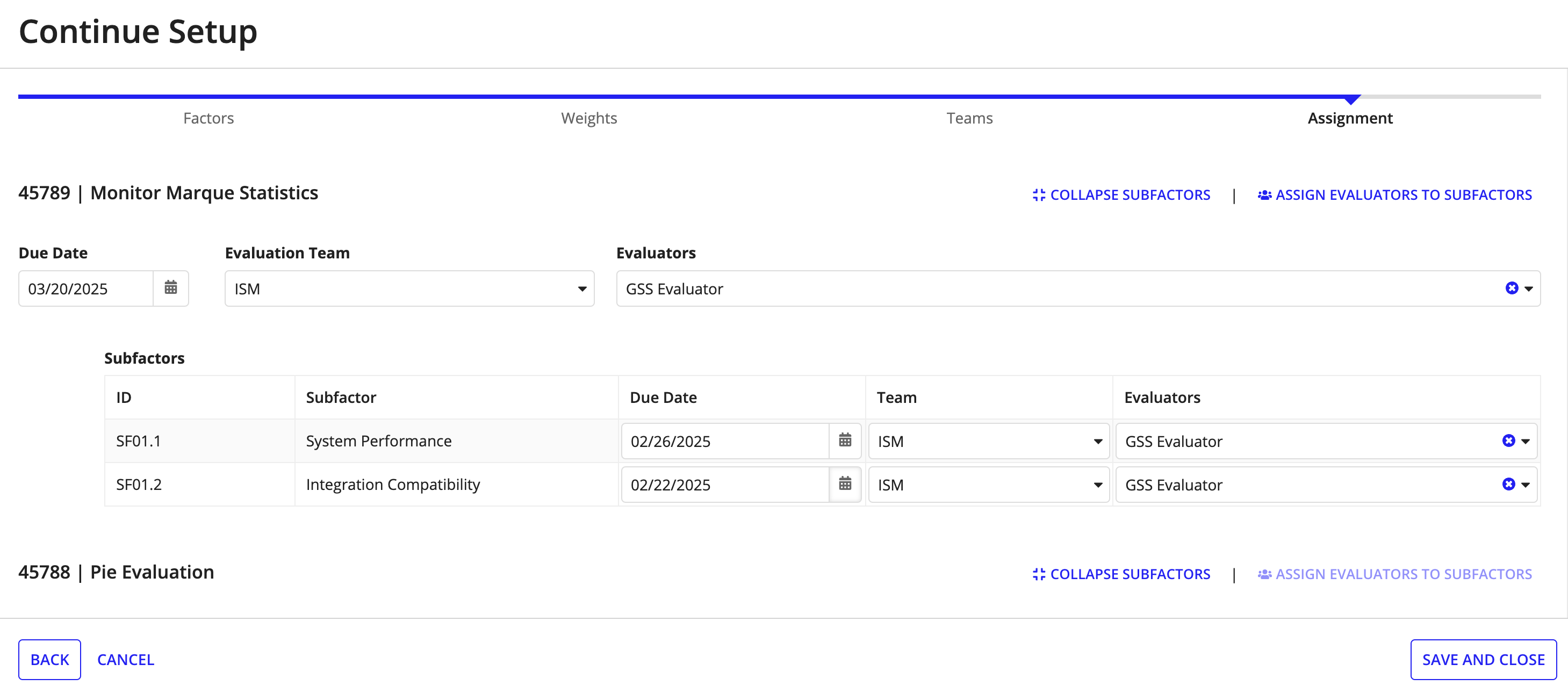Collapse subfactors for Monitor Marque Statistics
This screenshot has height=693, width=1568.
(1121, 194)
